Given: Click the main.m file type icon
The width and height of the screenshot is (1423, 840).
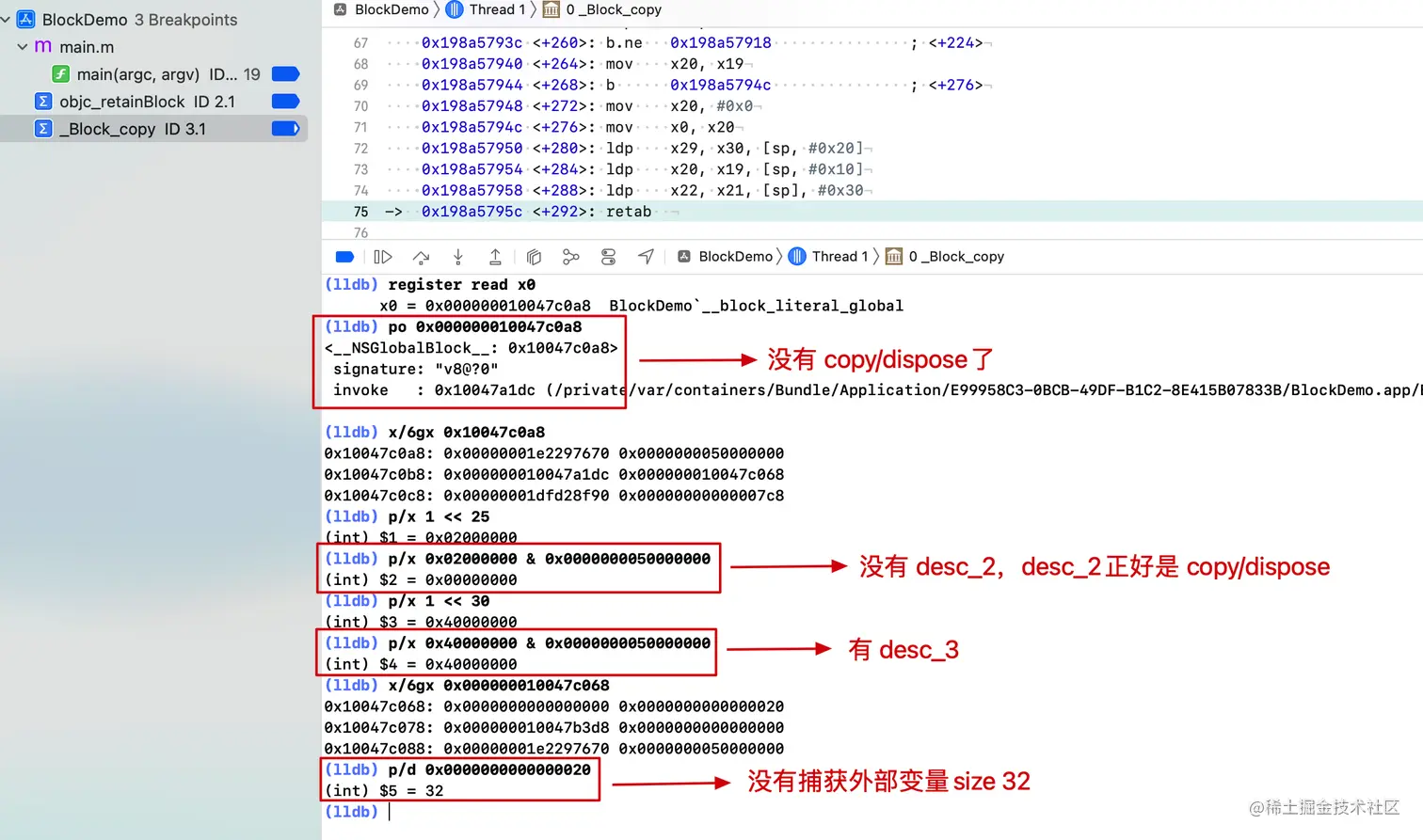Looking at the screenshot, I should 43,46.
